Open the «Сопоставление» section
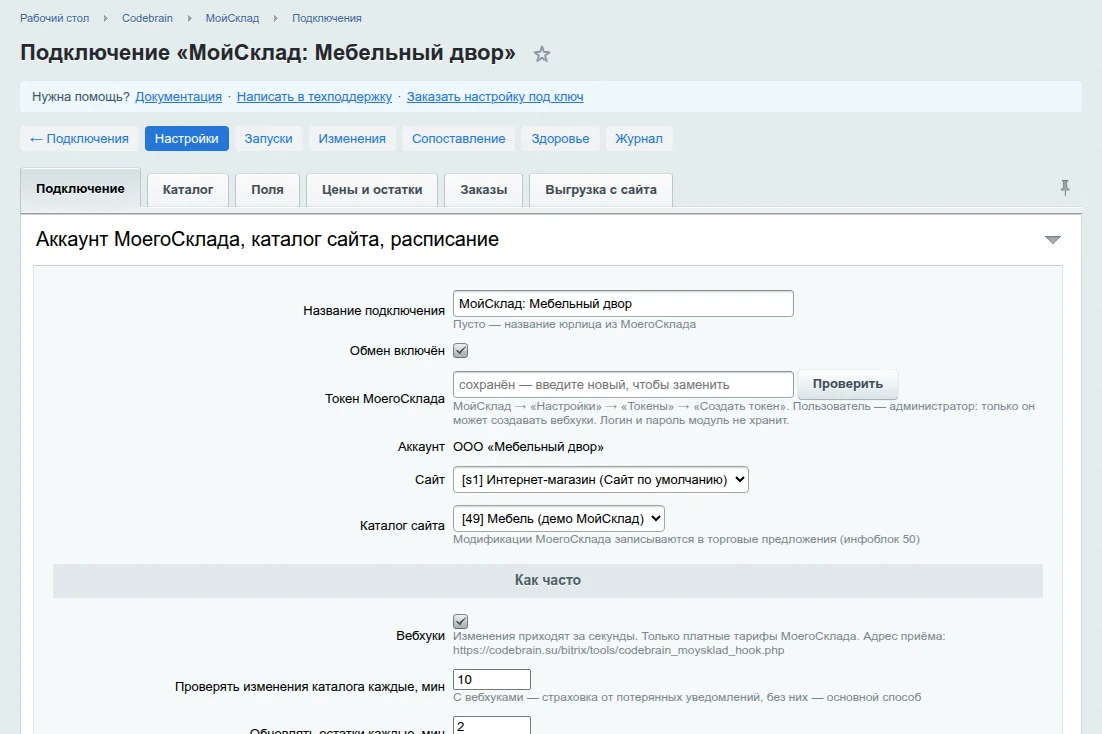Screen dimensions: 1102x734 458,139
